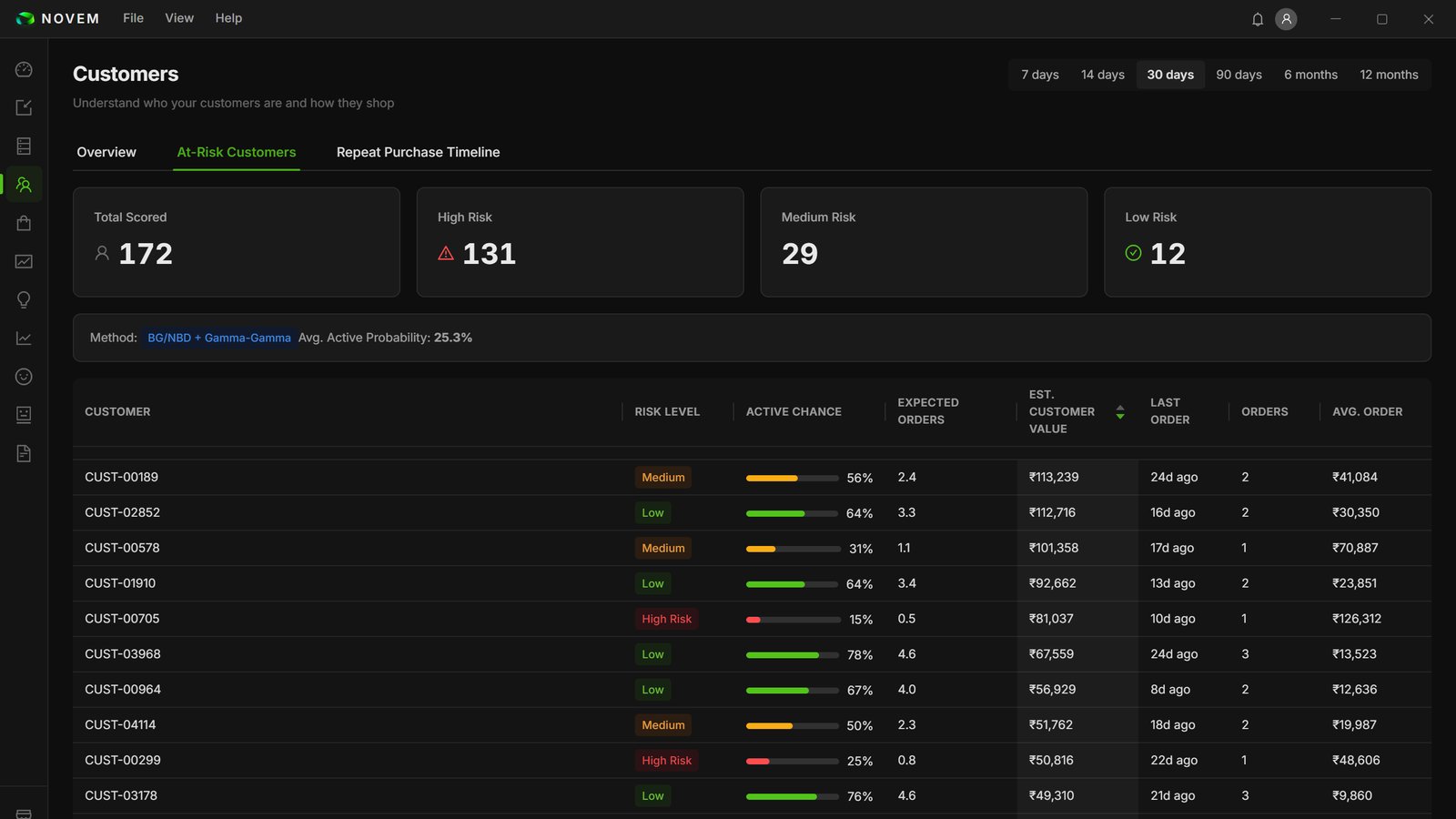Click the Total Scored card
Viewport: 1456px width, 819px height.
237,242
